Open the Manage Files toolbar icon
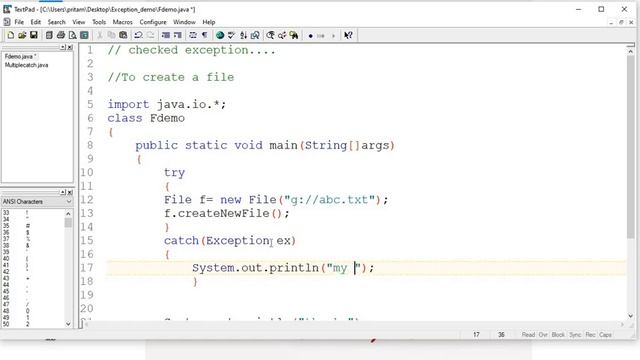Viewport: 640px width, 360px height. (49, 36)
